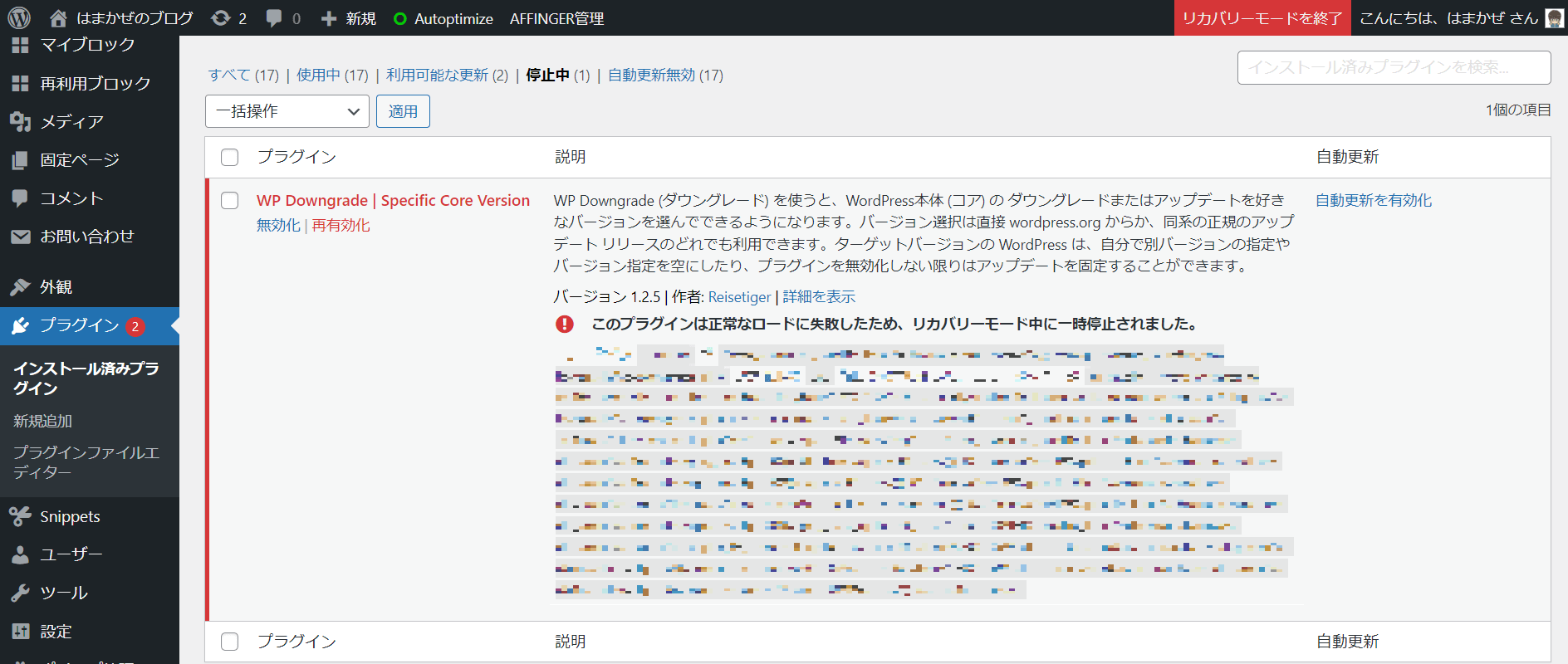This screenshot has height=664, width=1568.
Task: Click the 再利用ブロック grid icon
Action: pos(20,83)
